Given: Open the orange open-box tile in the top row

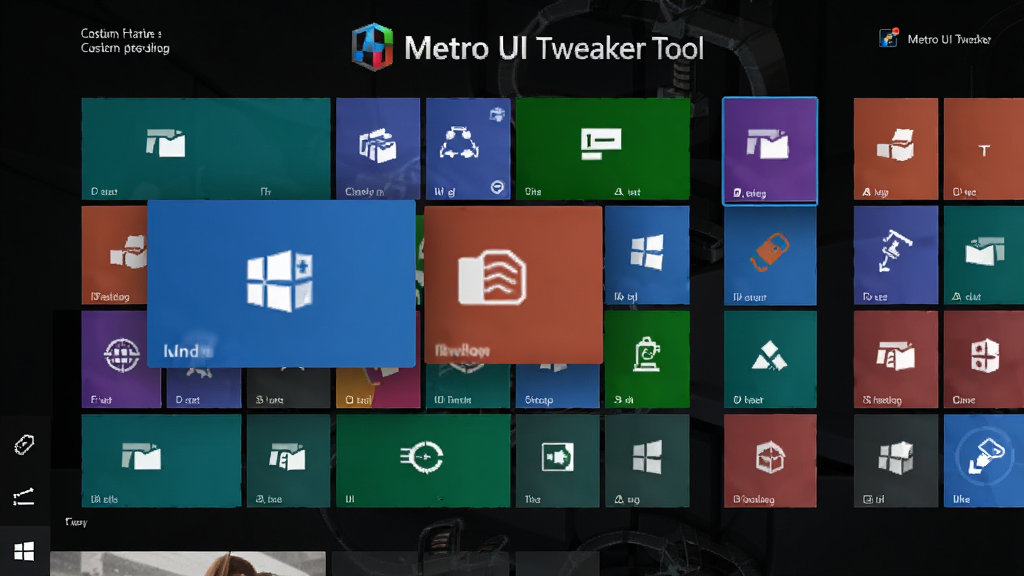Looking at the screenshot, I should coord(895,148).
